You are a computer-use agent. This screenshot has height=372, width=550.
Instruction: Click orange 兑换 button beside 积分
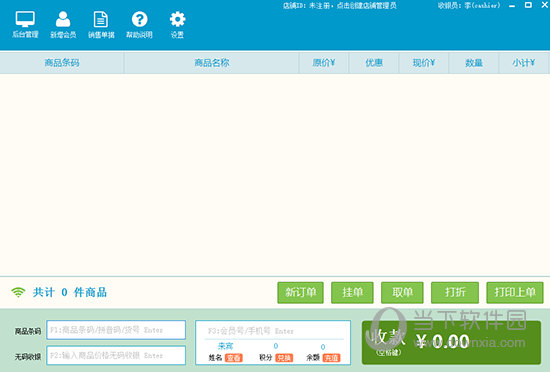point(284,358)
